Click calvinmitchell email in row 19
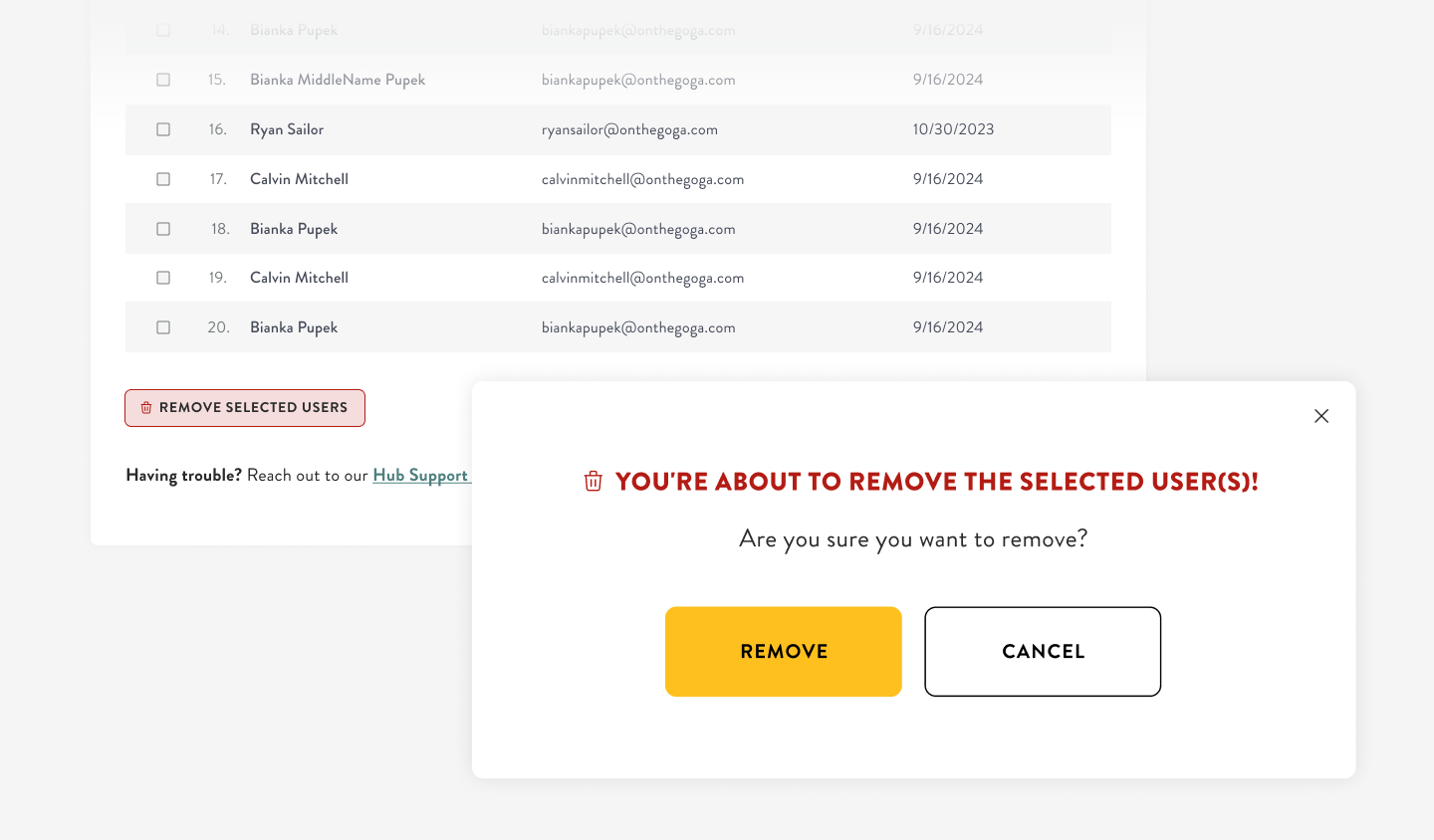Viewport: 1434px width, 840px height. coord(642,278)
